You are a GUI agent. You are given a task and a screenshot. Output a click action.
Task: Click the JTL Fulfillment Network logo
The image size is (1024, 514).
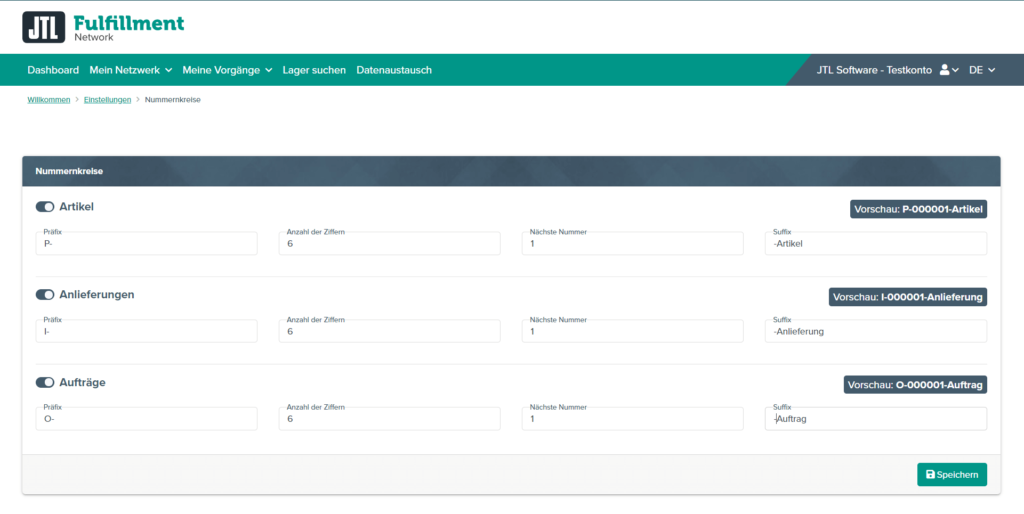[103, 27]
